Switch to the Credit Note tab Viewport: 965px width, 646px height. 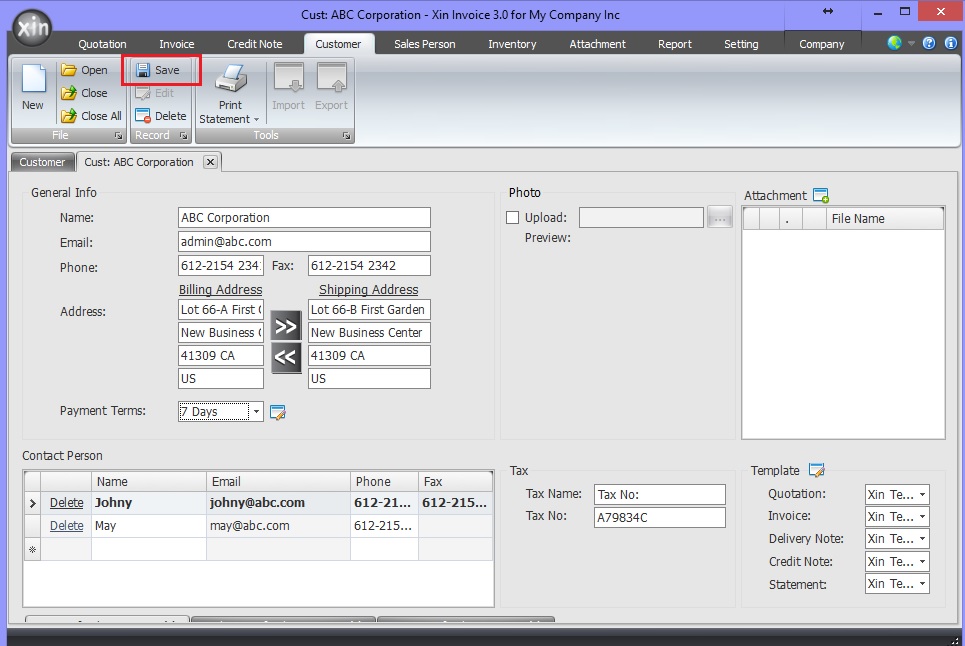(255, 44)
